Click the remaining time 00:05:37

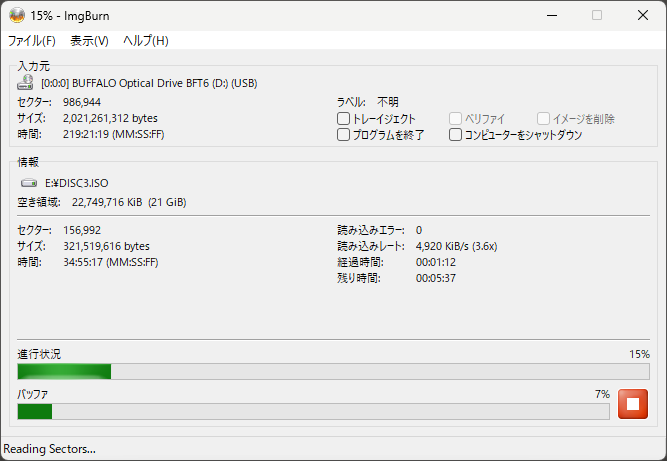point(436,278)
